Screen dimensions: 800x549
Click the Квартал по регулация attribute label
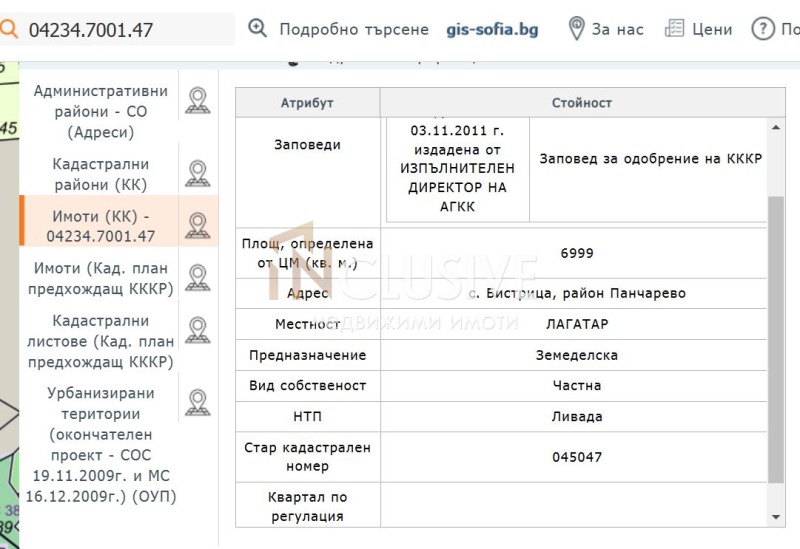[307, 507]
